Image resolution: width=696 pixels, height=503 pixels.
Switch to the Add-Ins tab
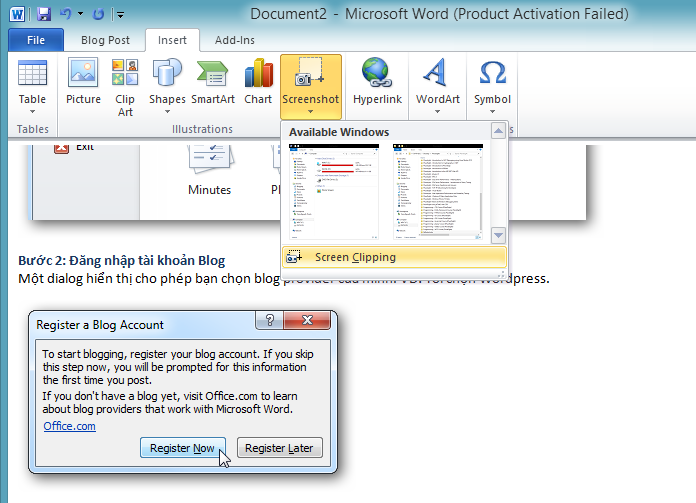click(x=235, y=40)
